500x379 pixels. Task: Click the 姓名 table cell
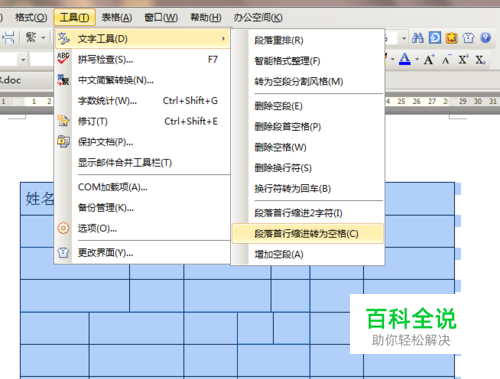click(x=37, y=199)
